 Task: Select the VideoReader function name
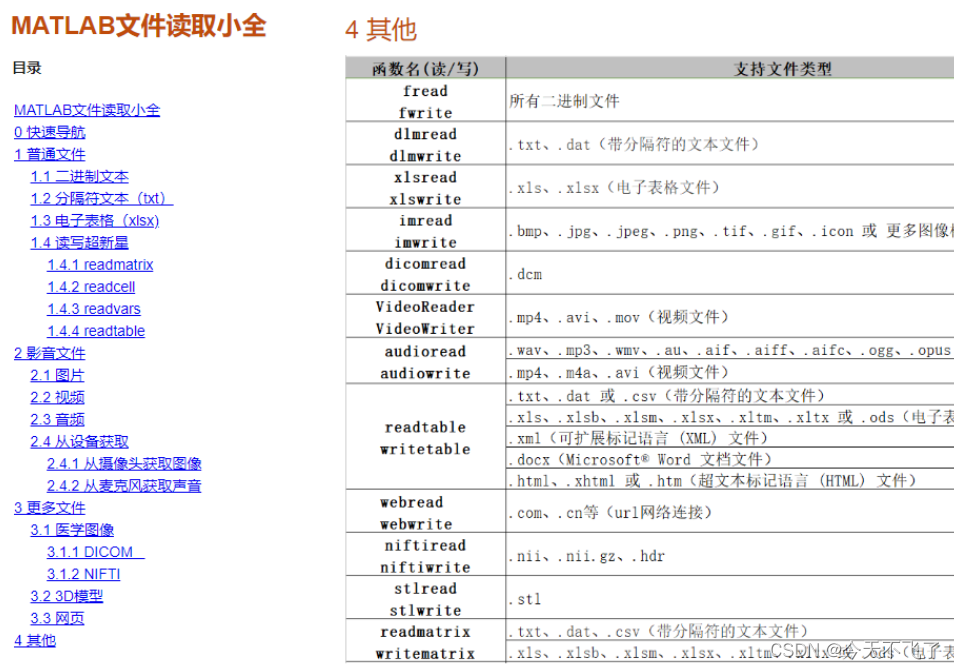pyautogui.click(x=425, y=307)
